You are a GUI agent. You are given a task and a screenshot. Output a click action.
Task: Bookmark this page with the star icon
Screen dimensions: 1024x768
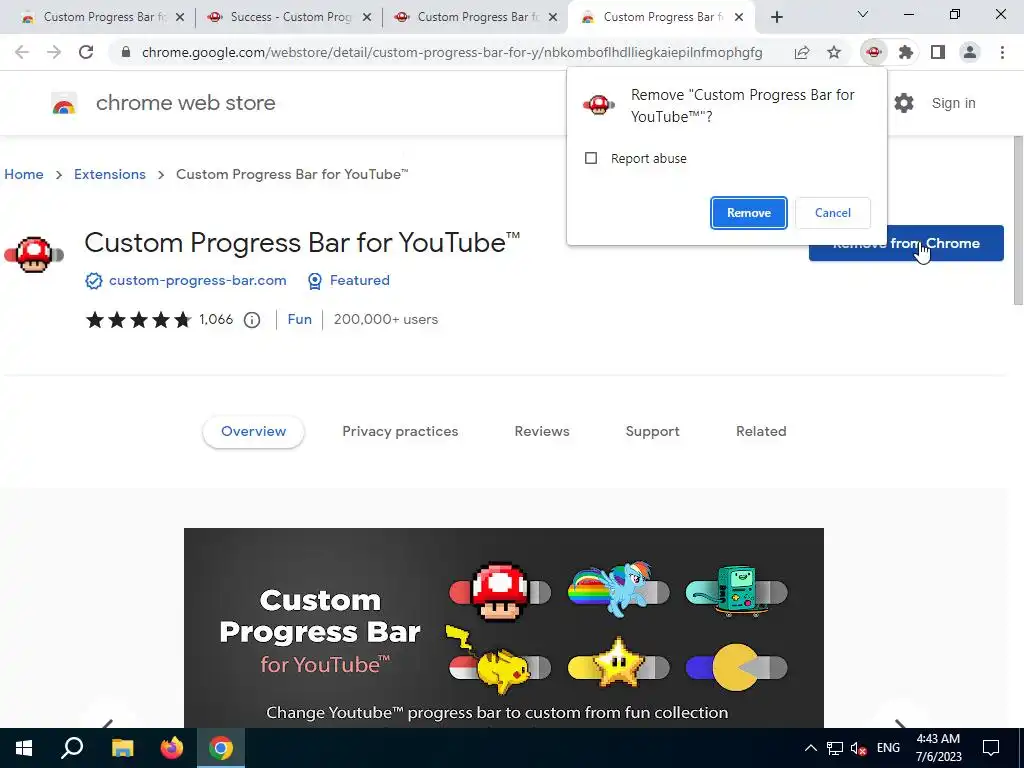pyautogui.click(x=834, y=52)
